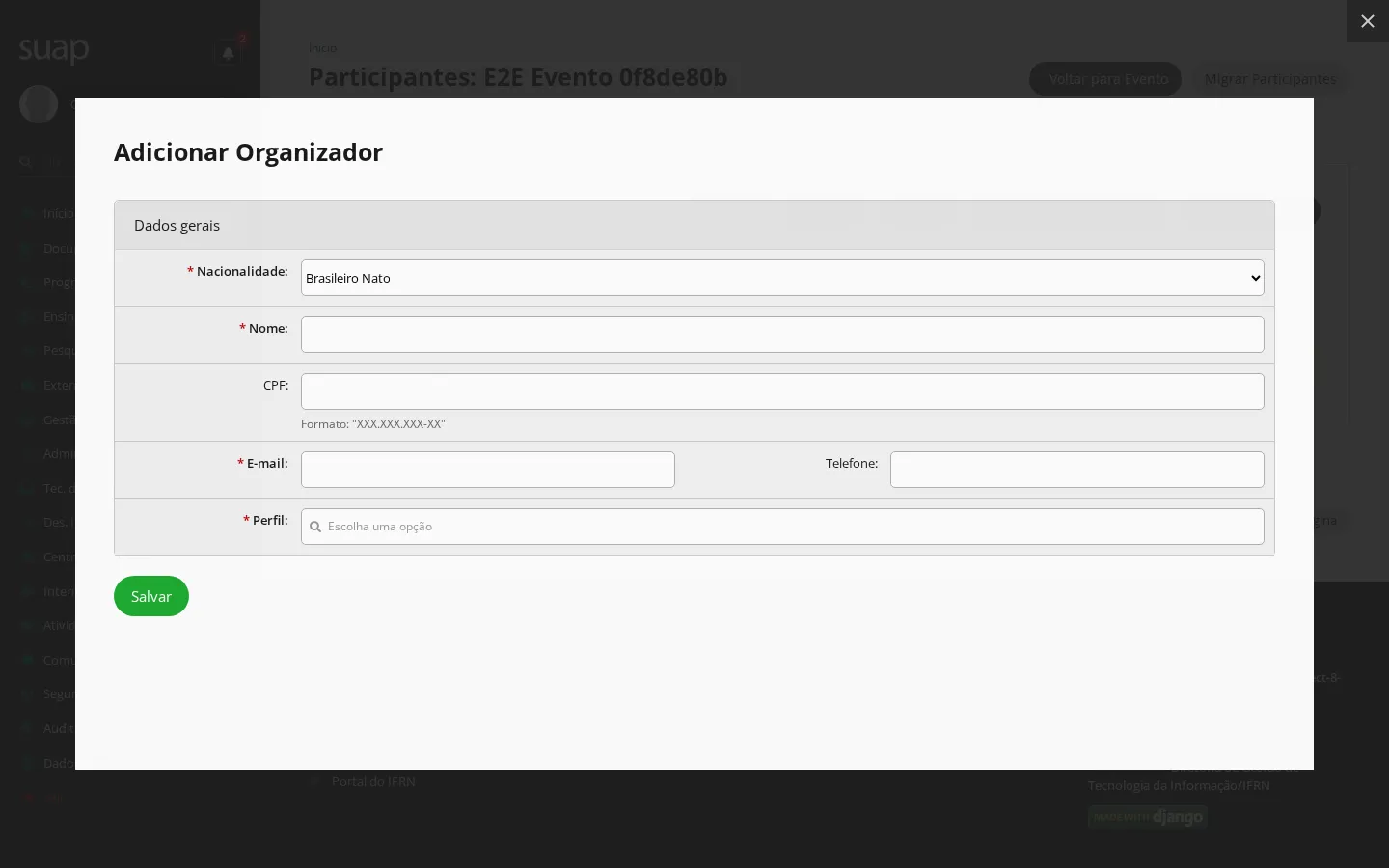Open the Nacionalidade dropdown

pyautogui.click(x=782, y=278)
